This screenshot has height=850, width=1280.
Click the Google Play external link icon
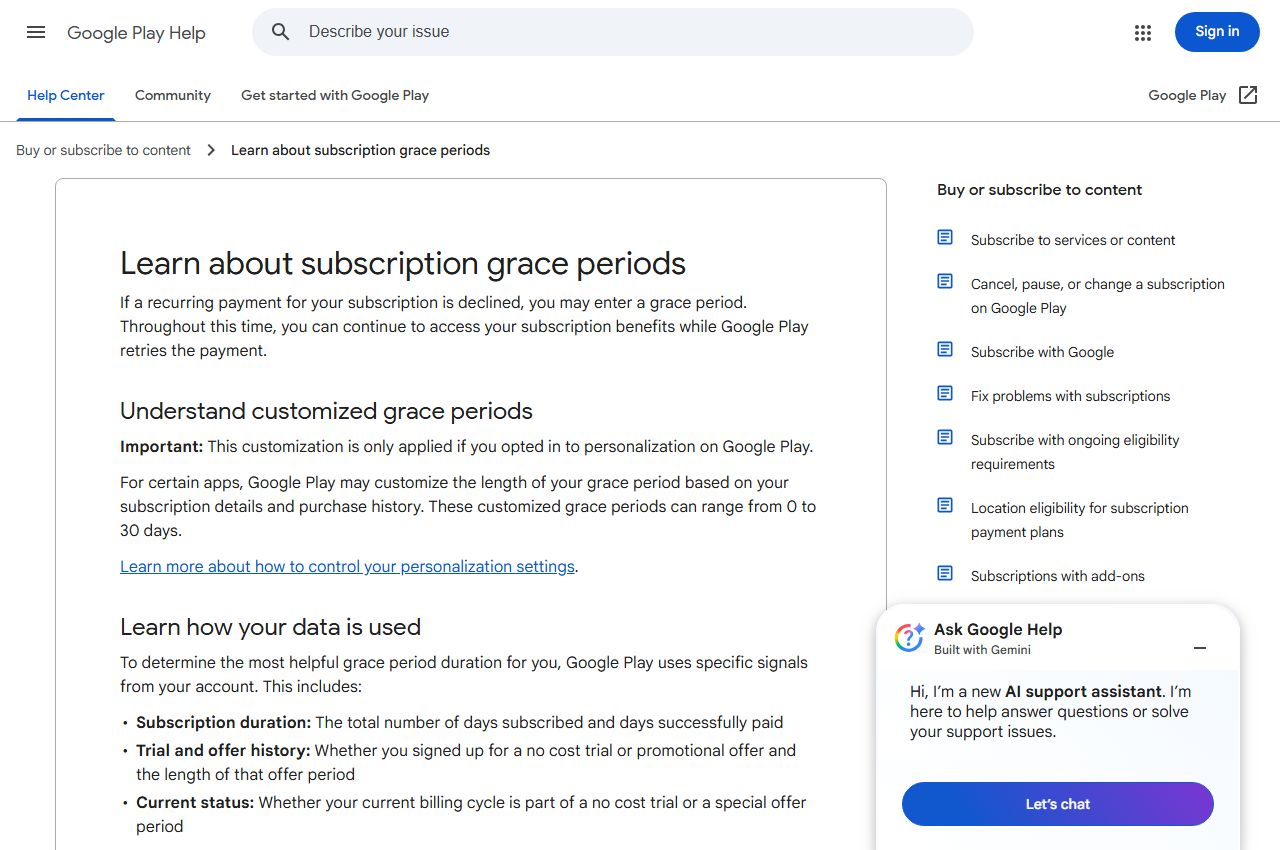click(x=1248, y=95)
